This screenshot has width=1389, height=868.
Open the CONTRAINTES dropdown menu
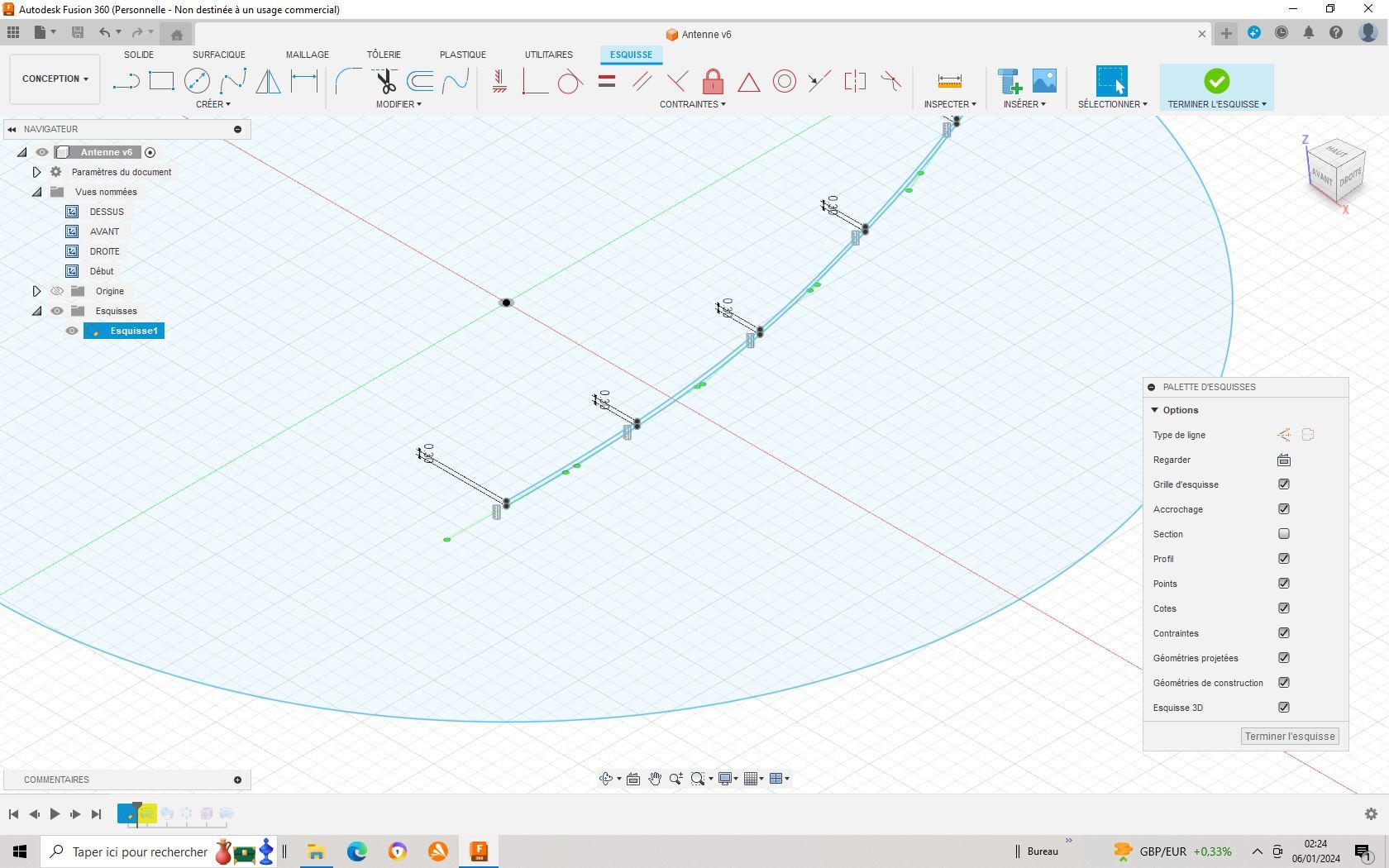[x=692, y=104]
